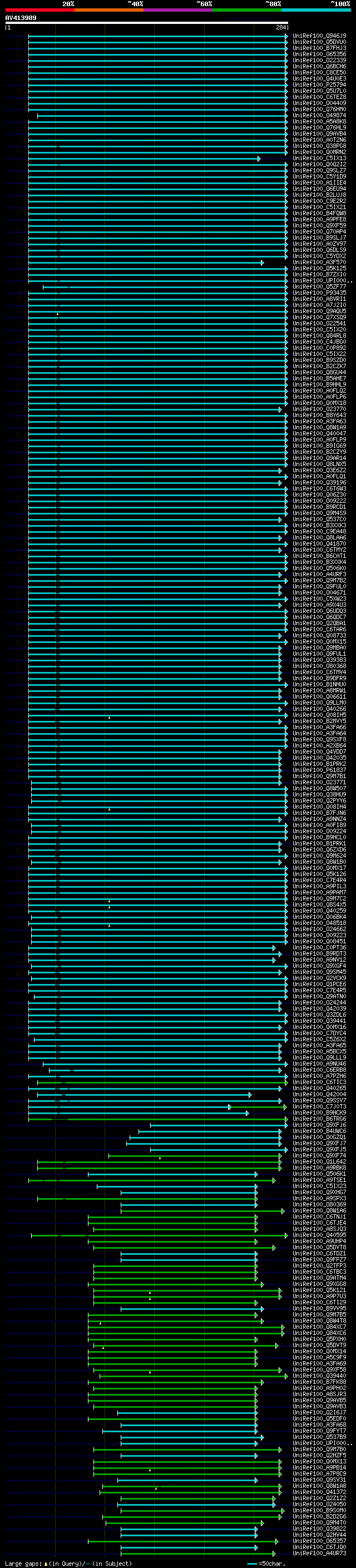Open hit UniRef100_Q5K125
This screenshot has width=356, height=1568.
coord(319,269)
